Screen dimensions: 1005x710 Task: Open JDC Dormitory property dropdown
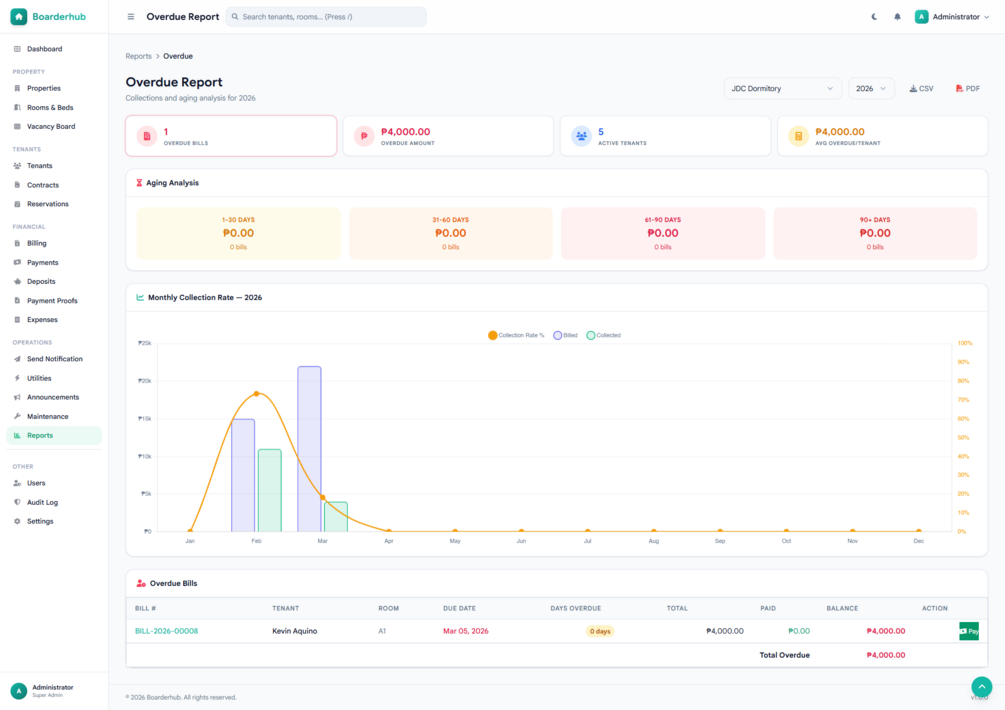coord(782,88)
